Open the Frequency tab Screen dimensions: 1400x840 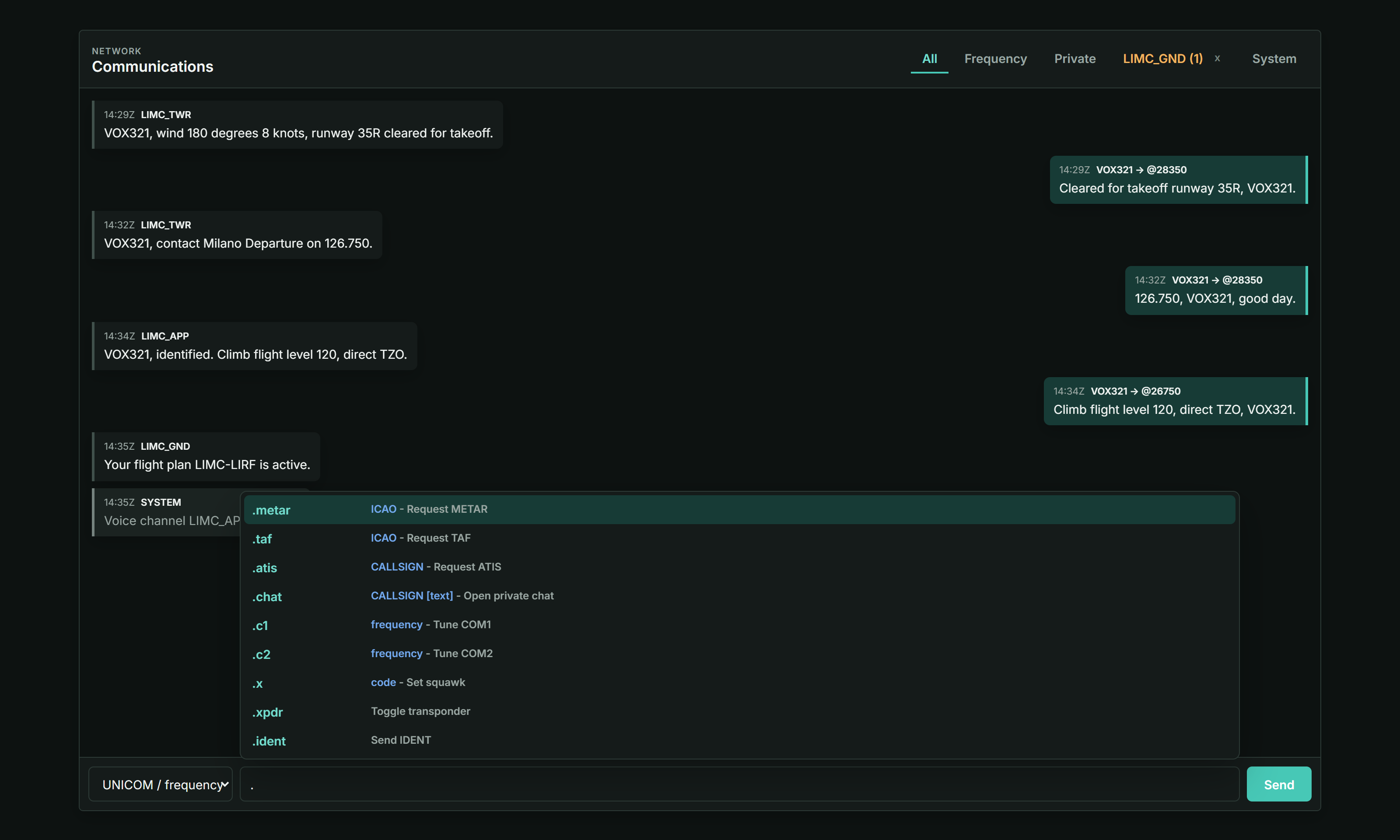pyautogui.click(x=995, y=59)
